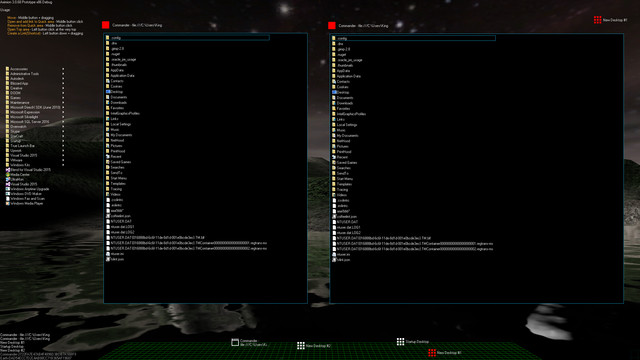Click the Music folder icon in the right Commander pane
This screenshot has width=640, height=360.
[334, 130]
